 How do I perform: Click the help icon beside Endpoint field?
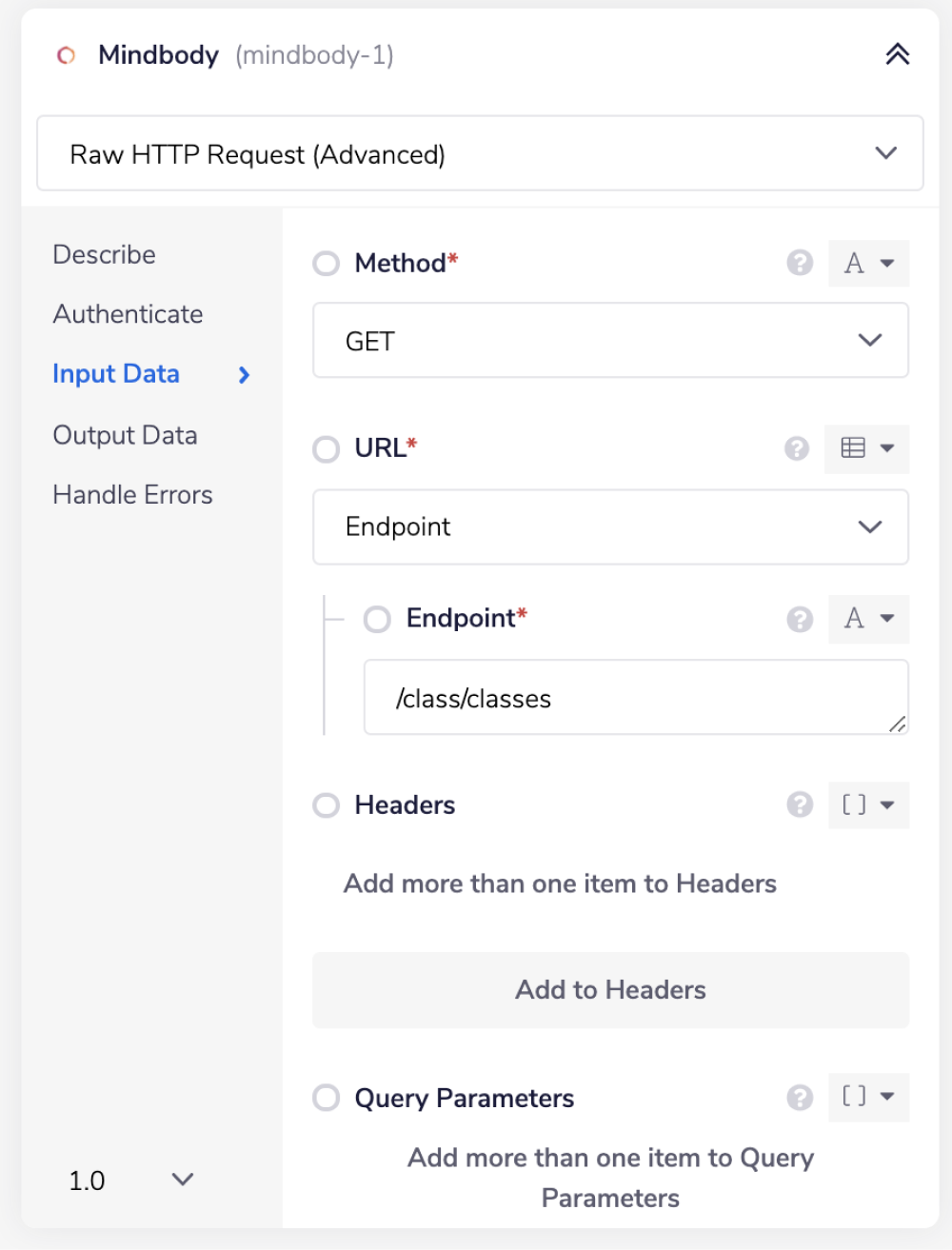click(x=800, y=619)
